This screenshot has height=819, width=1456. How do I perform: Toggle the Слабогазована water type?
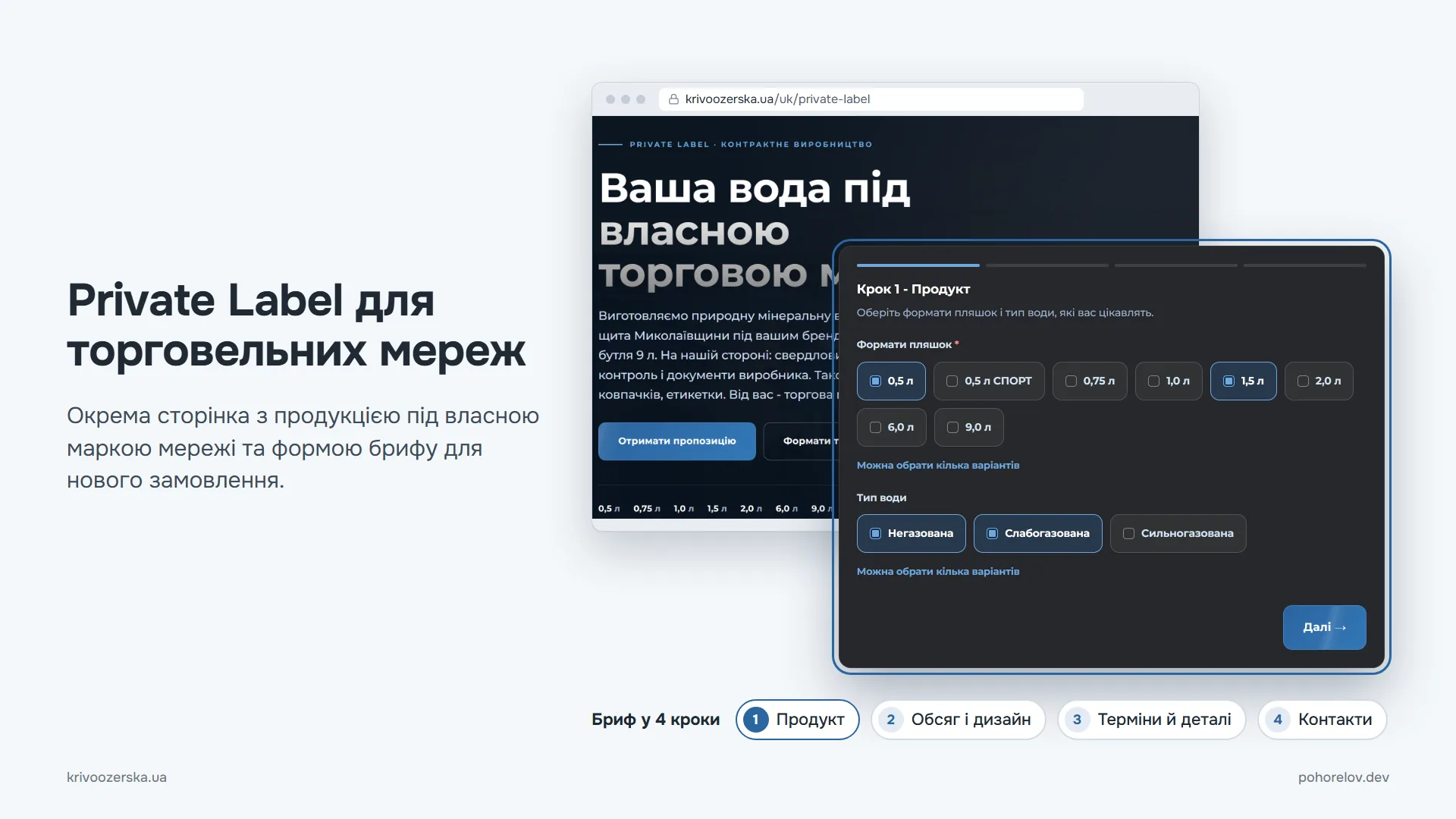point(1037,533)
